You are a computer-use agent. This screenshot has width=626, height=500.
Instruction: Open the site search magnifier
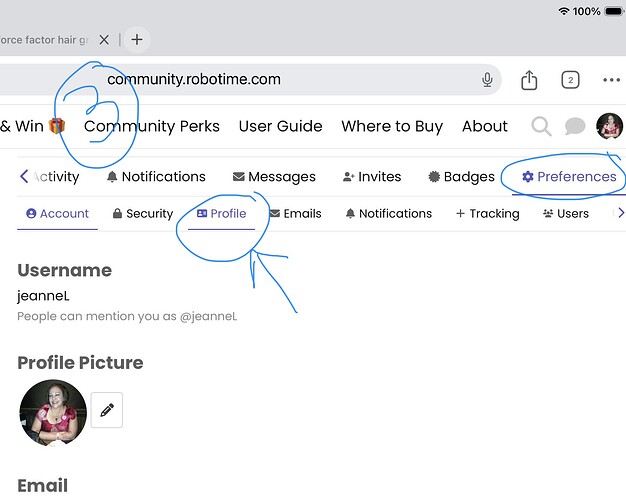[x=541, y=127]
